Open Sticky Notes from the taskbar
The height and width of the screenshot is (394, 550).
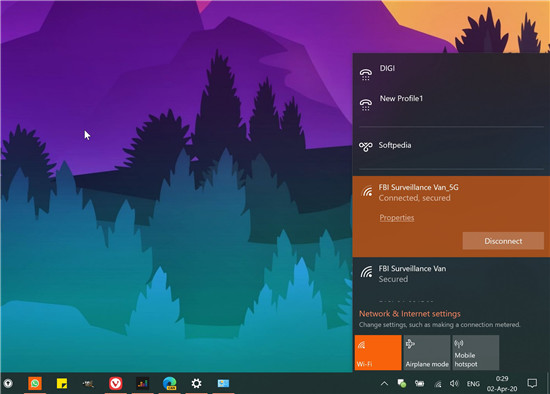click(x=62, y=383)
